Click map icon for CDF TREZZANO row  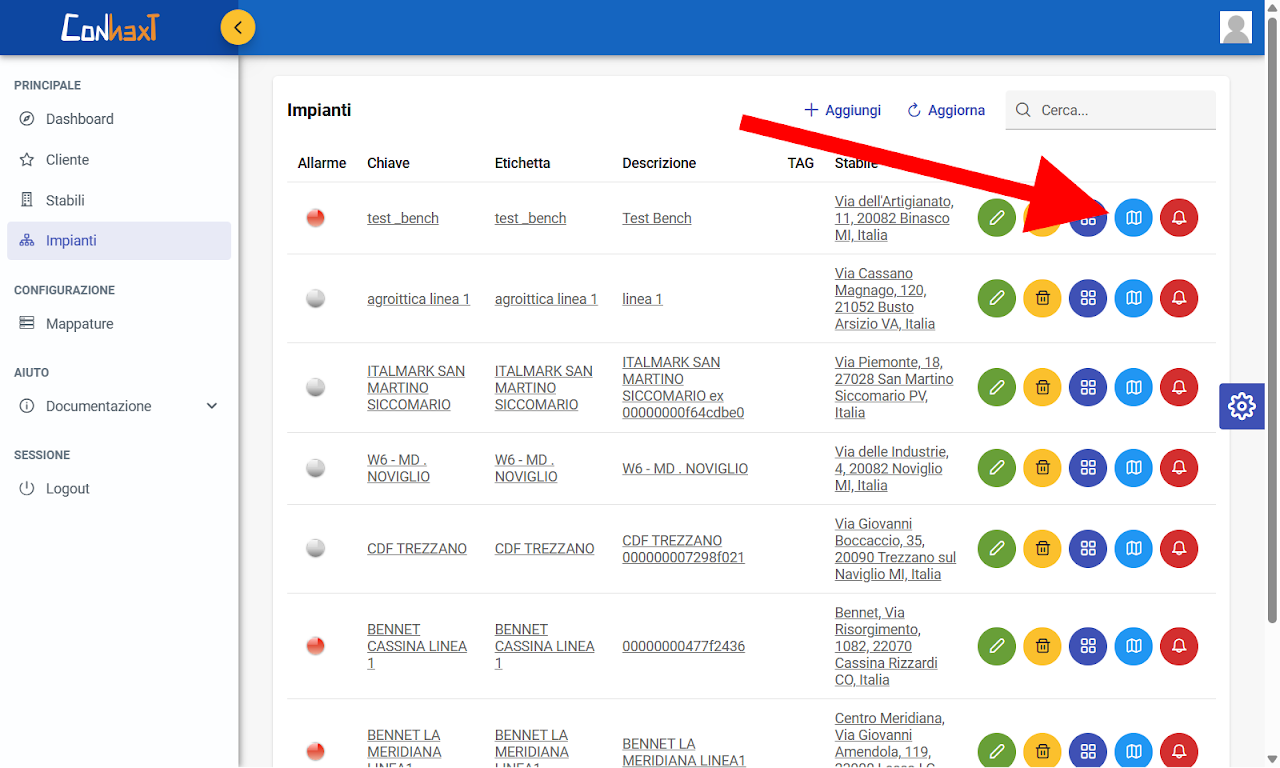coord(1133,548)
